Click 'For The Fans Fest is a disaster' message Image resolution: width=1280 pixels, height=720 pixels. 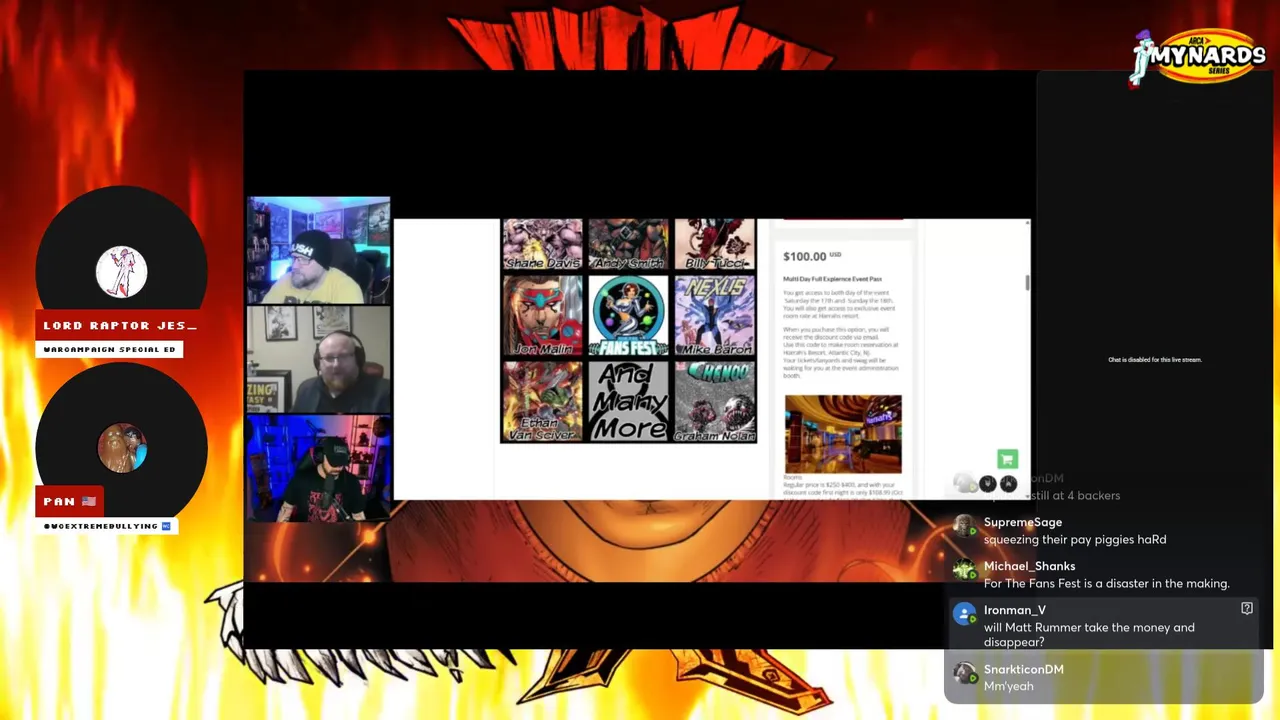coord(1107,584)
